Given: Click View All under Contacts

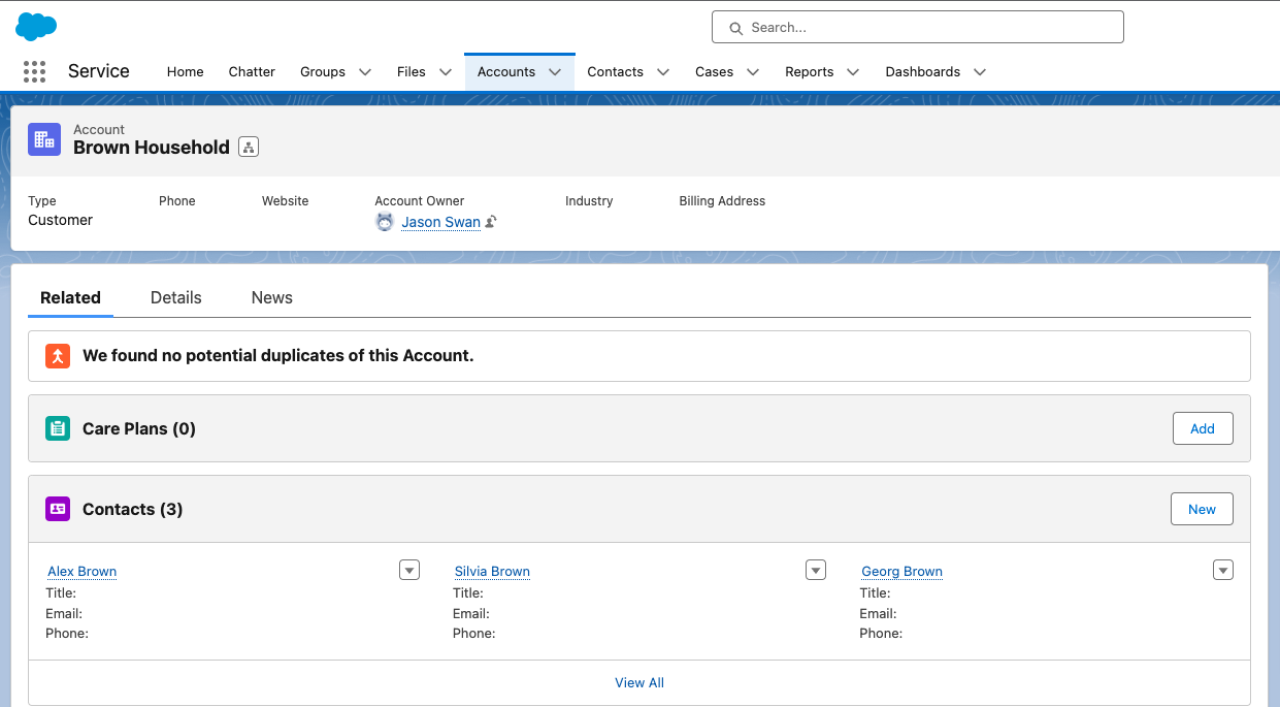Looking at the screenshot, I should tap(639, 683).
